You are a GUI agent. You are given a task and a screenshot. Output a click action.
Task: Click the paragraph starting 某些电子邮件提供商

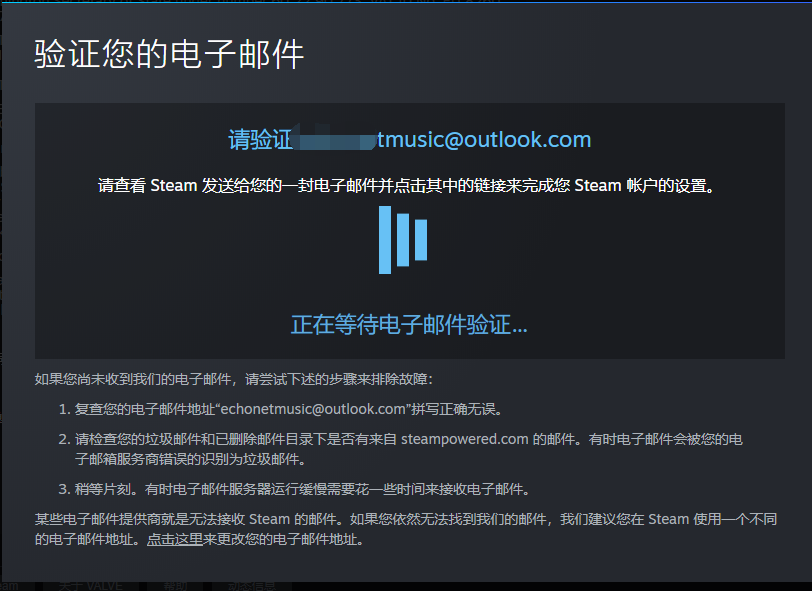406,529
